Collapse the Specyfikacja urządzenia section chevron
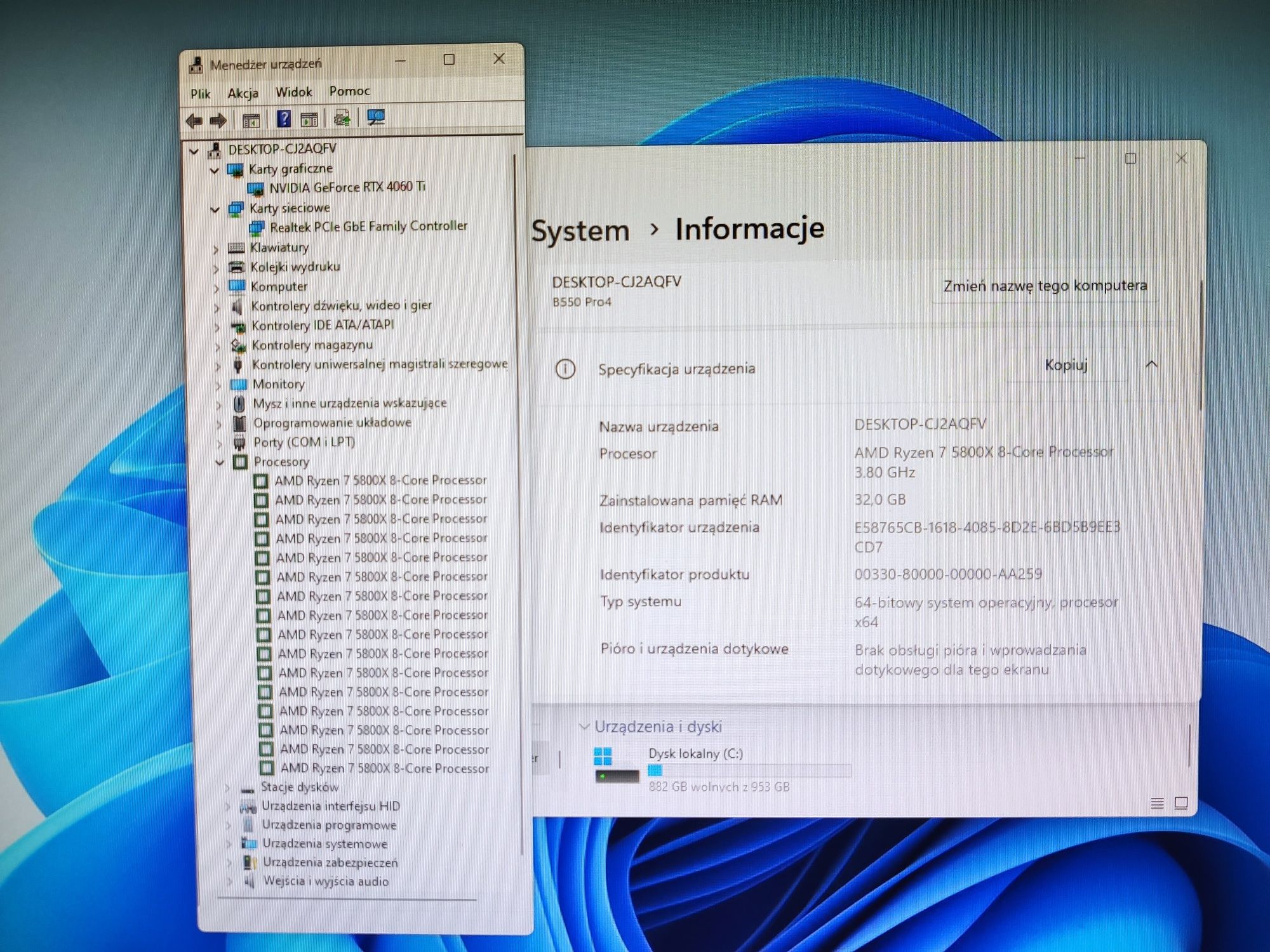The width and height of the screenshot is (1270, 952). (x=1152, y=364)
